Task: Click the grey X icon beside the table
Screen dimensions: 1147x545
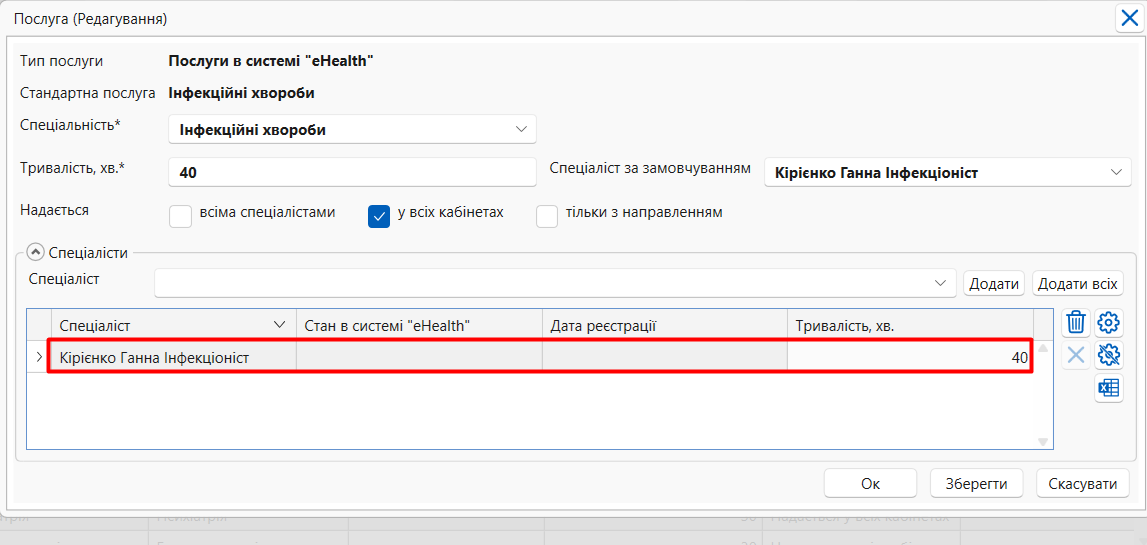Action: click(x=1076, y=356)
